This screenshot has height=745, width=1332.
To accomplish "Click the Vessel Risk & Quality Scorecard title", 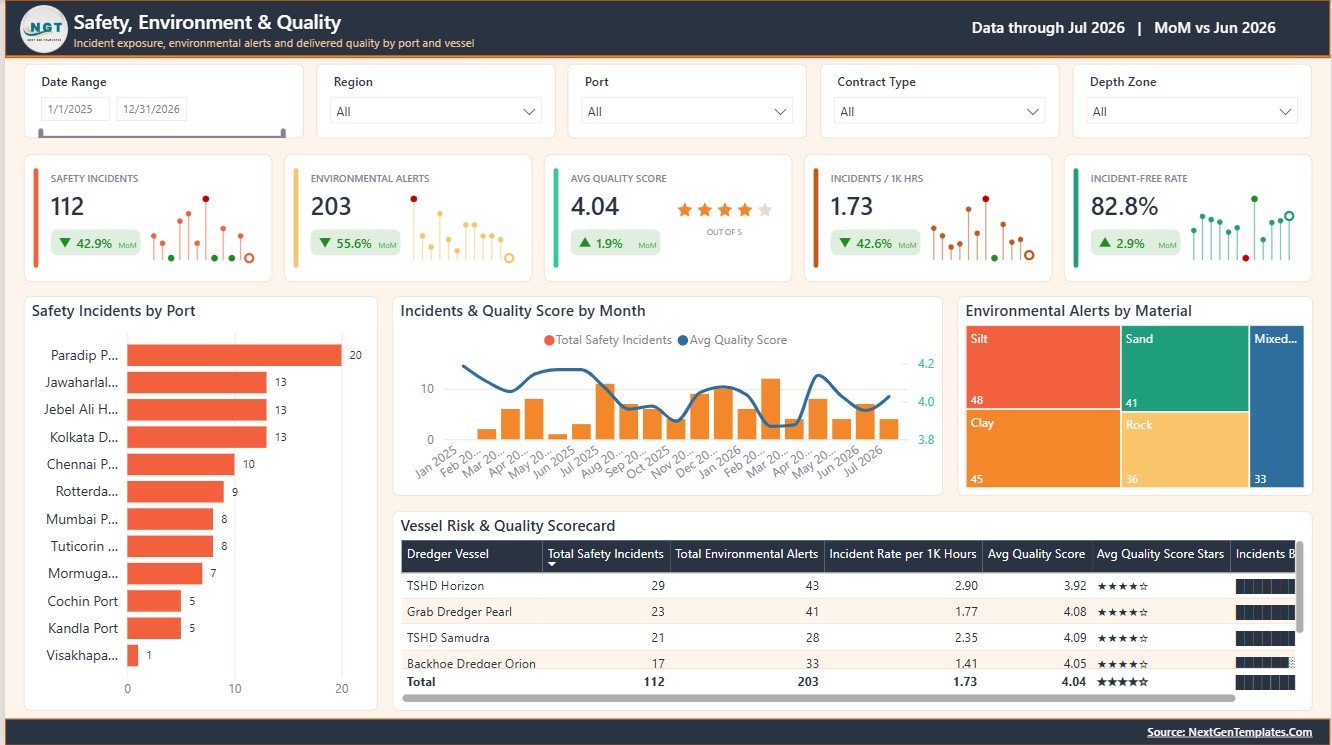I will (508, 526).
